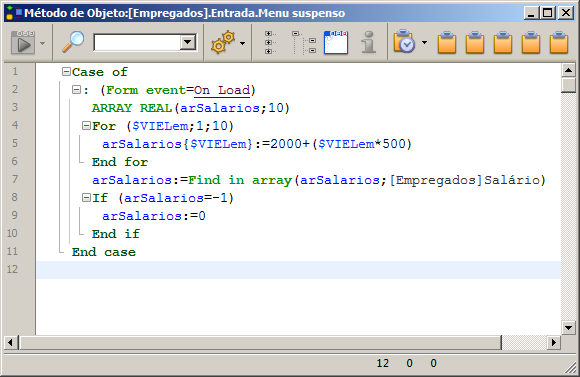Image resolution: width=580 pixels, height=377 pixels.
Task: Click the gears compile icon
Action: coord(223,43)
